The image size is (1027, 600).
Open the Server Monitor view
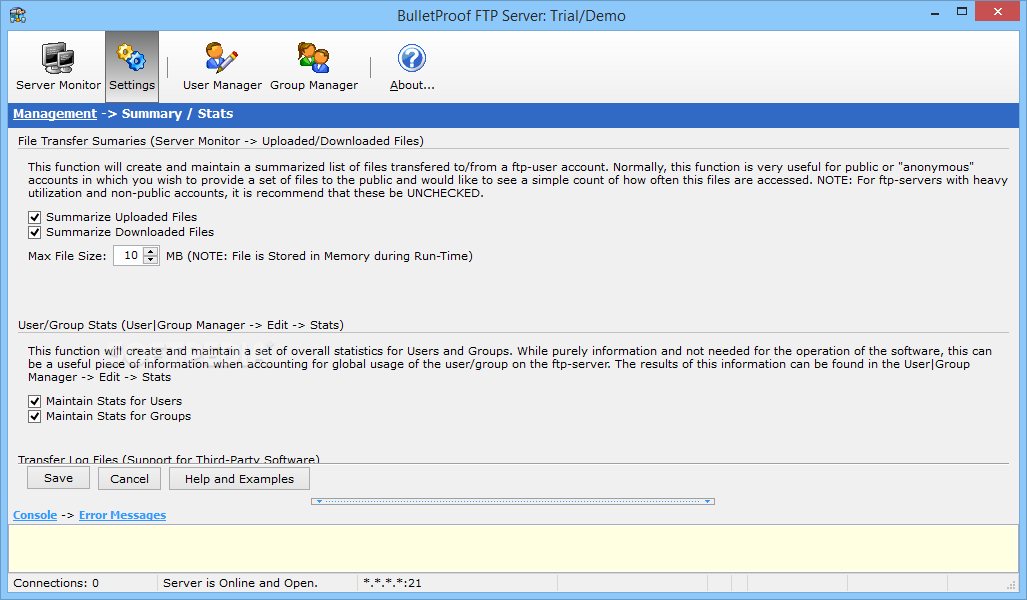click(x=58, y=67)
